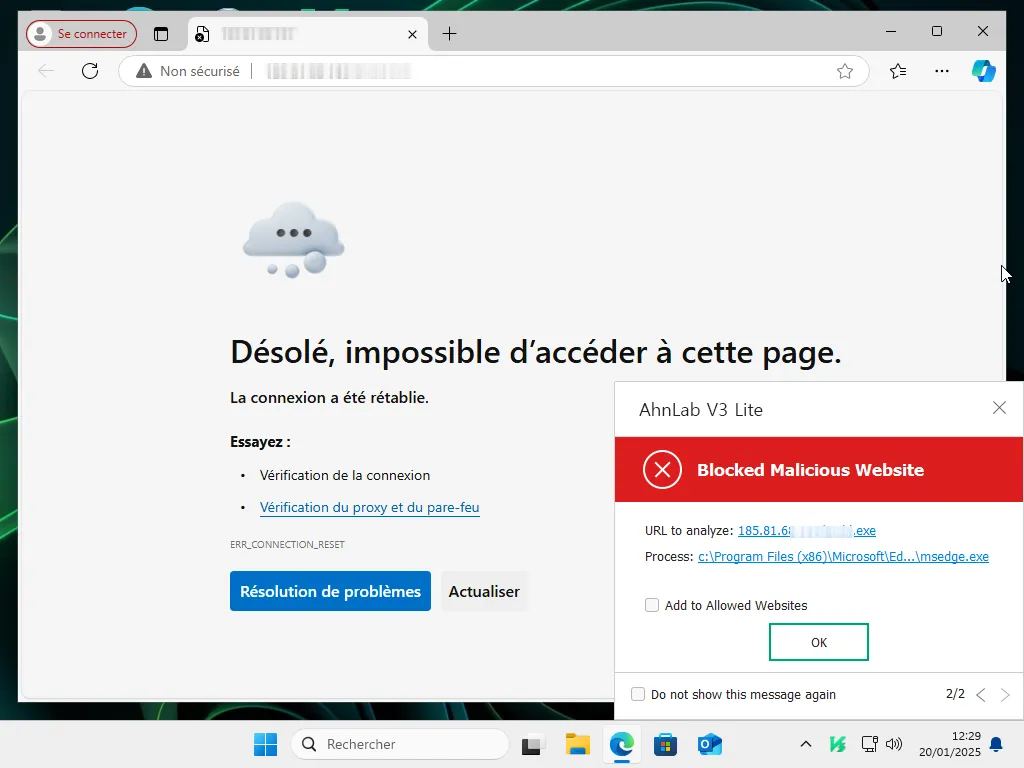Click the Rechercher taskbar search box
This screenshot has height=768, width=1024.
[x=400, y=744]
